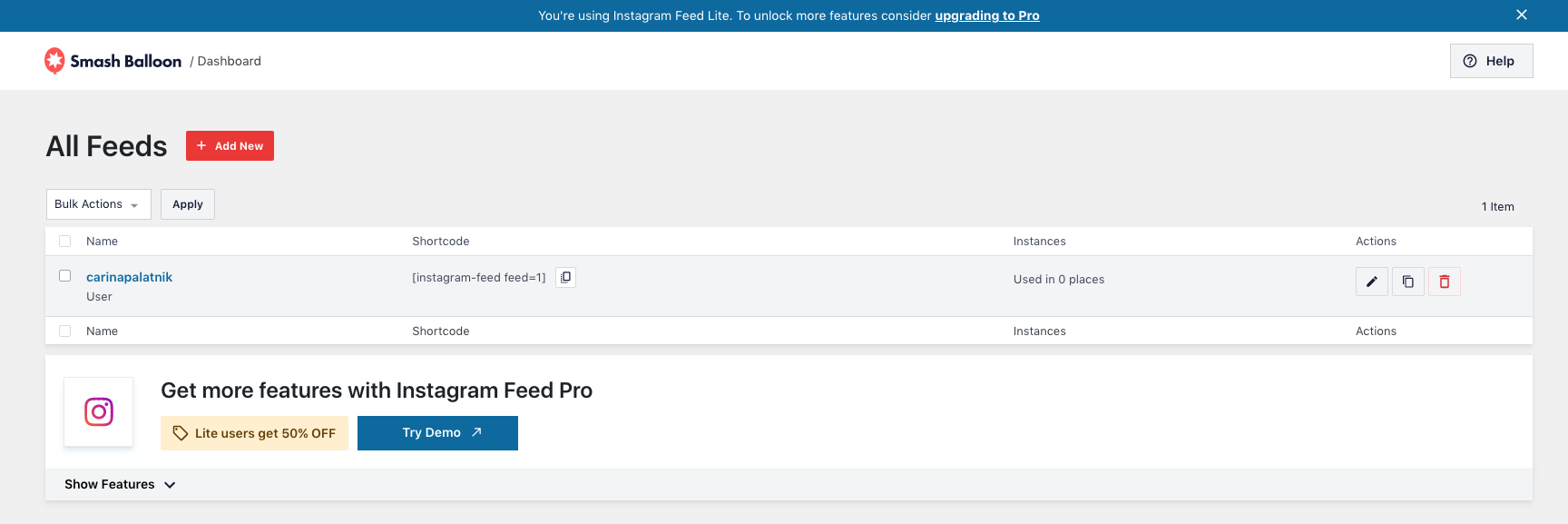Open Help with question mark button
This screenshot has height=524, width=1568.
click(x=1491, y=61)
